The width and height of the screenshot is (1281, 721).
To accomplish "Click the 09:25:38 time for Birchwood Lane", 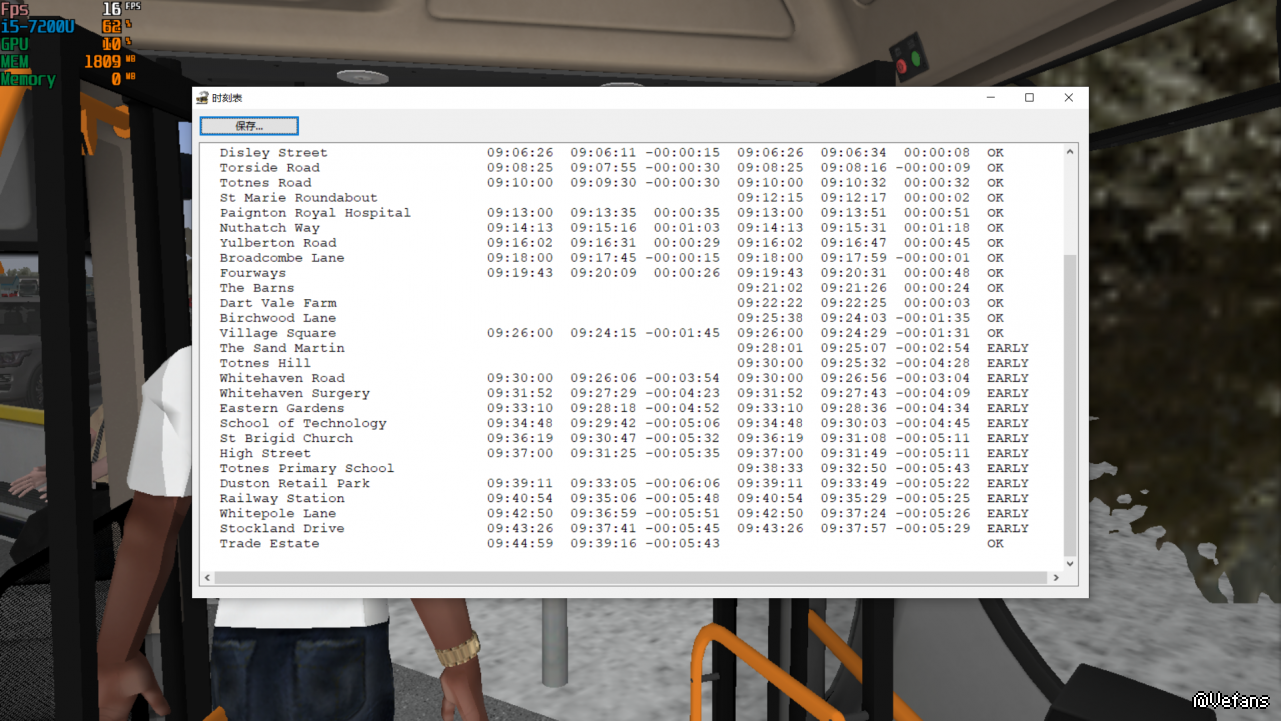I will tap(770, 318).
